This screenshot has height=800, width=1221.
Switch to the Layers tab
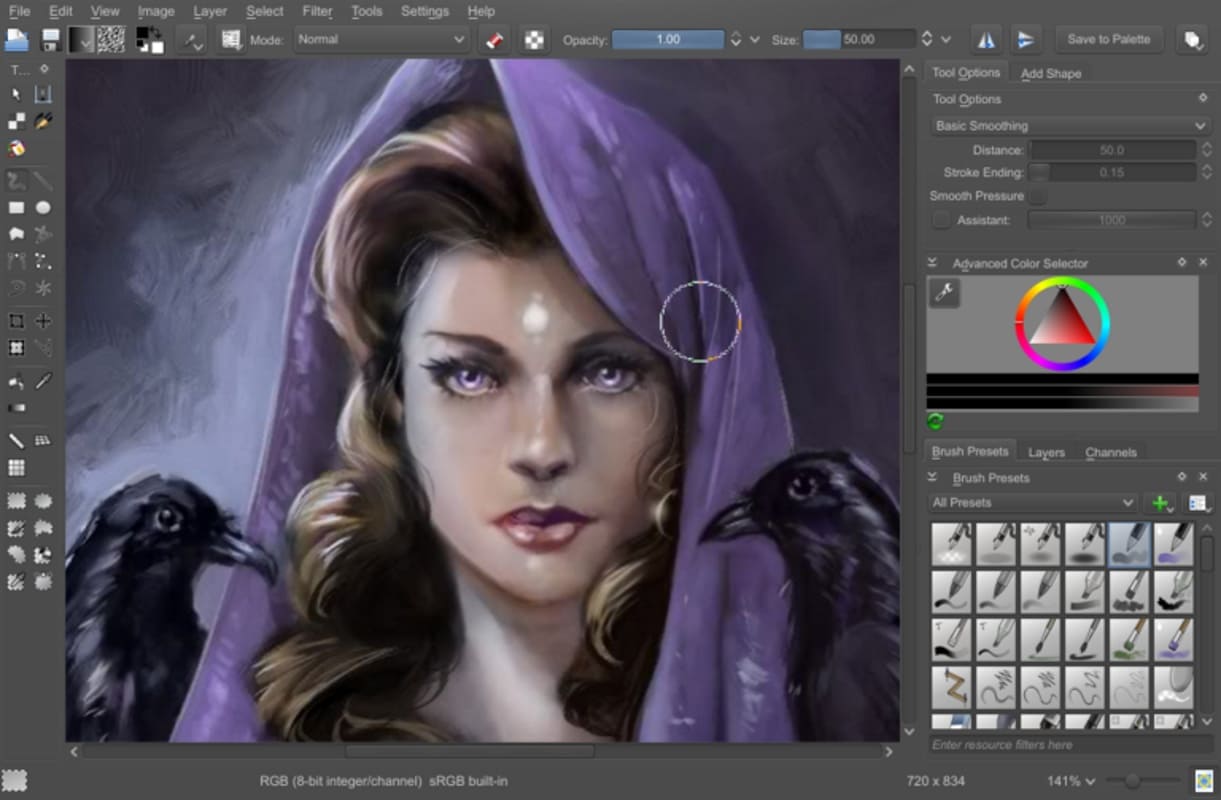[1046, 452]
